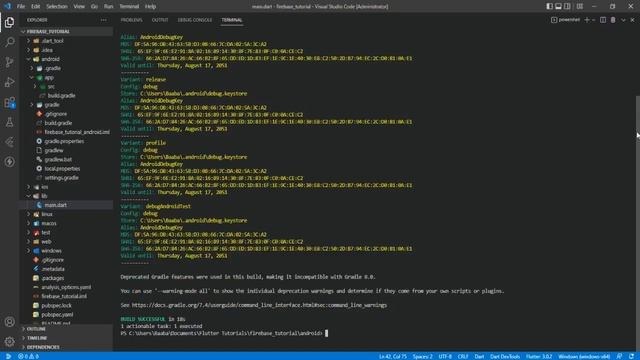640x360 pixels.
Task: Open the docs.gradle.org link in terminal
Action: [x=259, y=305]
